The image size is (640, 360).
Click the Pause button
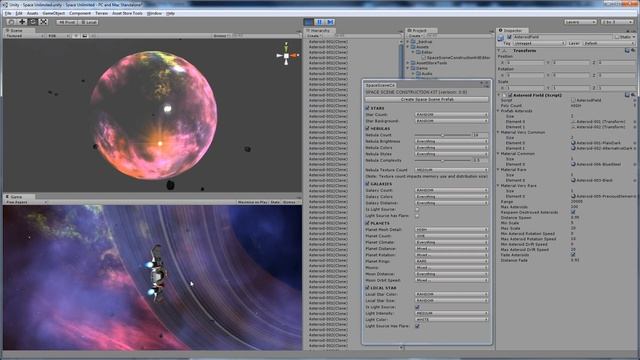click(x=320, y=22)
